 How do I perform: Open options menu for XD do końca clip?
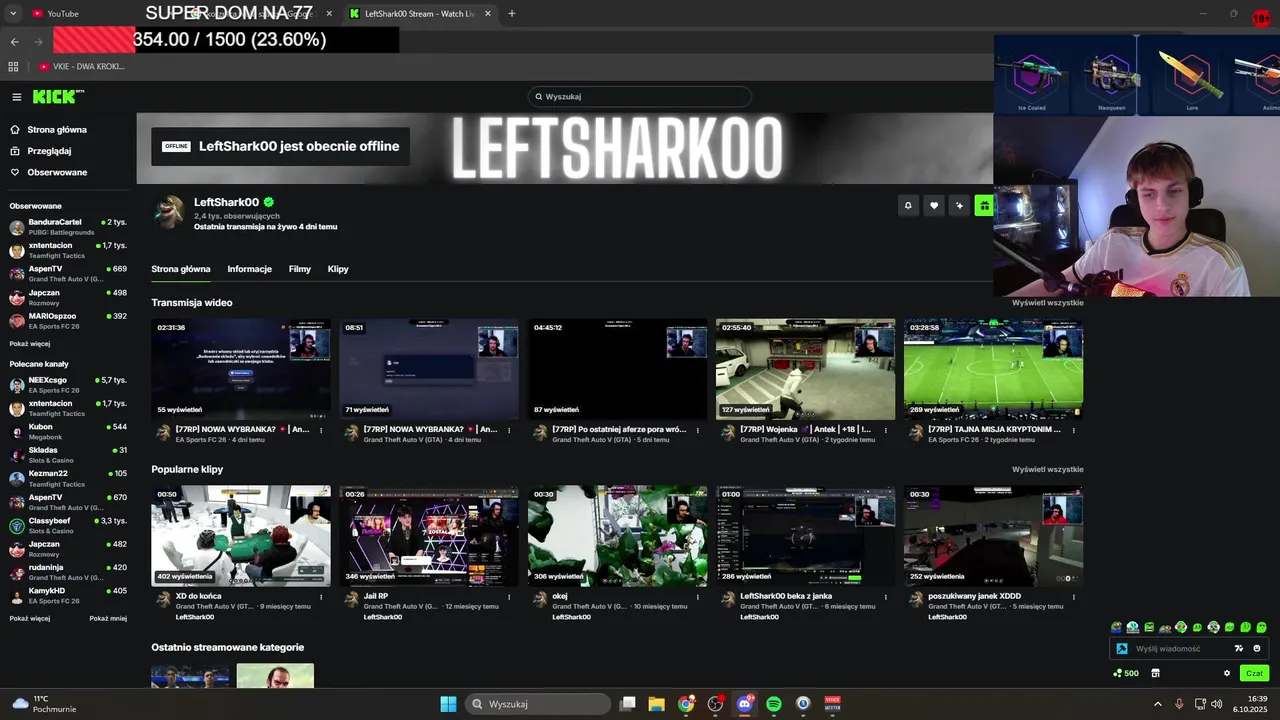[321, 597]
